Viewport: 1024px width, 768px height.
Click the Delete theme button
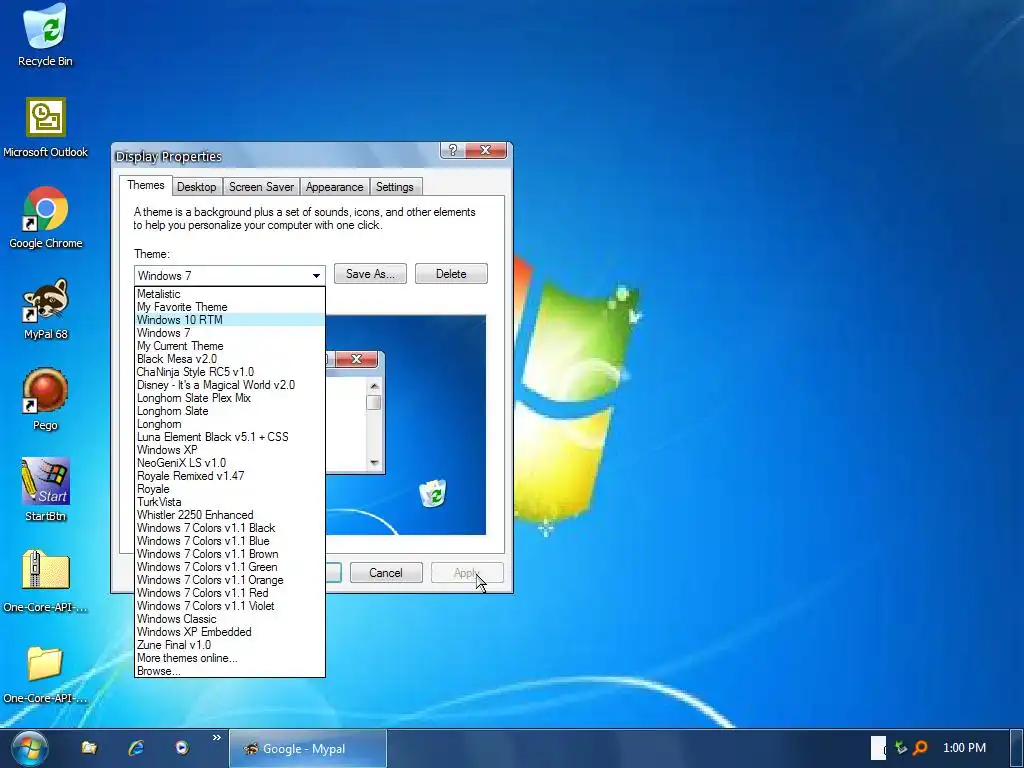coord(451,274)
